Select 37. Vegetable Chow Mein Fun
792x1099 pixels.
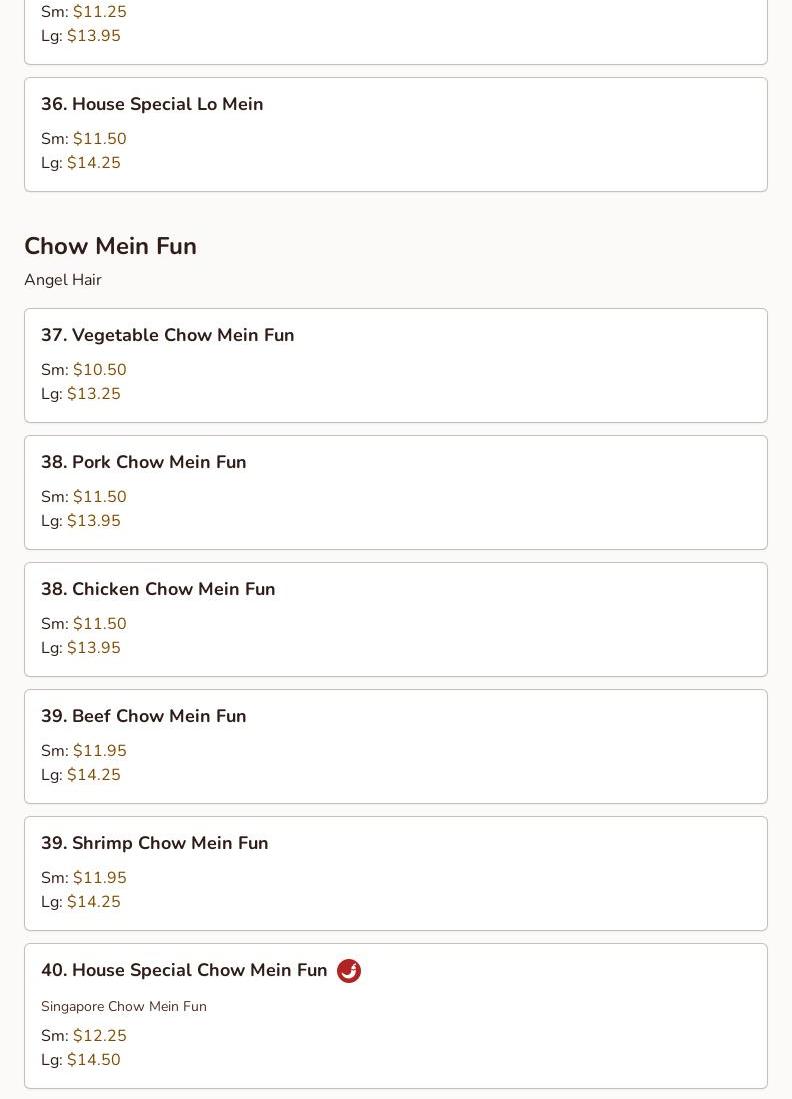point(396,365)
